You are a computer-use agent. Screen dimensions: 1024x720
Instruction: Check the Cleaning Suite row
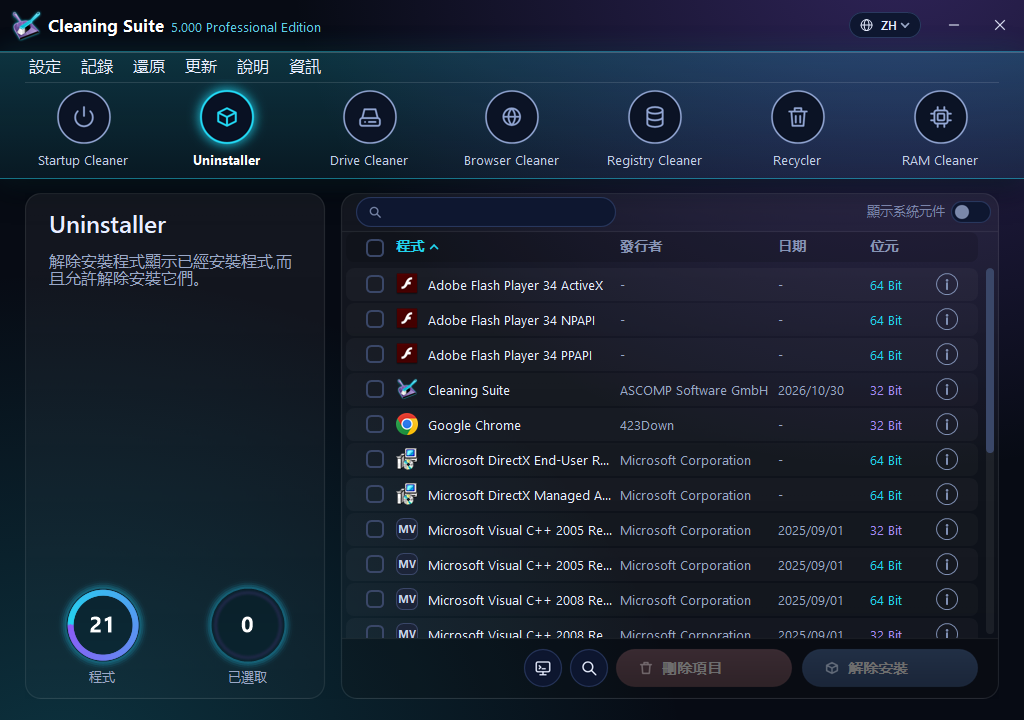pyautogui.click(x=375, y=389)
